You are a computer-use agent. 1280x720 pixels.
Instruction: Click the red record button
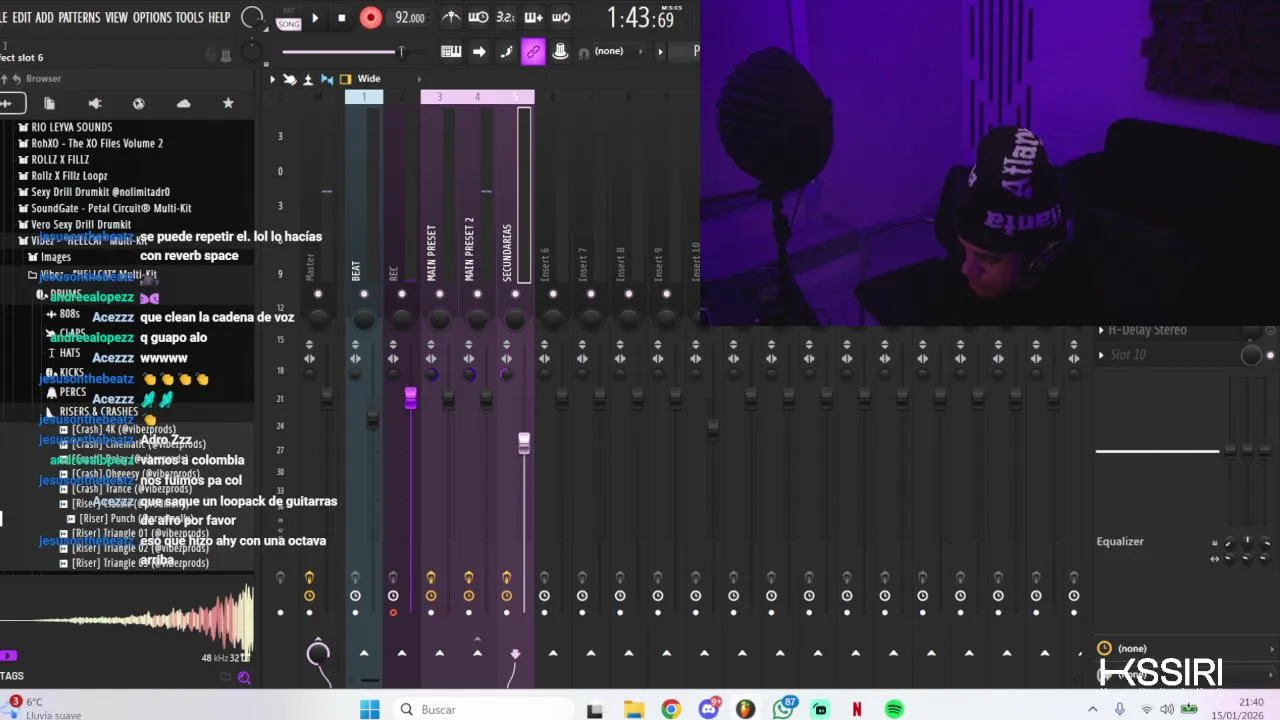click(x=370, y=18)
